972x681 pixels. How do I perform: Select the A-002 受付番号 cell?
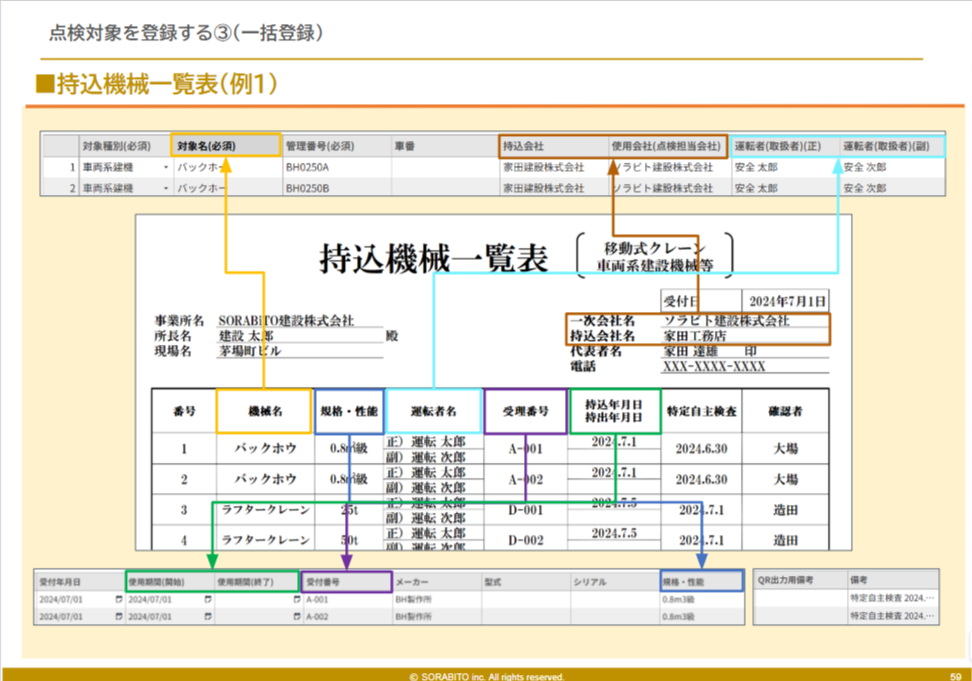[x=347, y=617]
